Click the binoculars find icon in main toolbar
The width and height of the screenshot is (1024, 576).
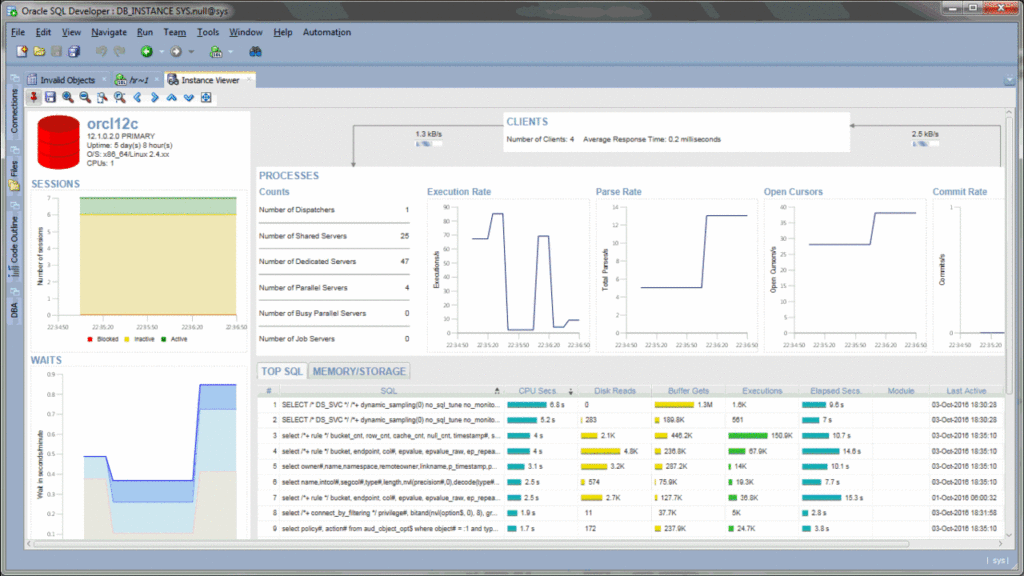(x=255, y=51)
